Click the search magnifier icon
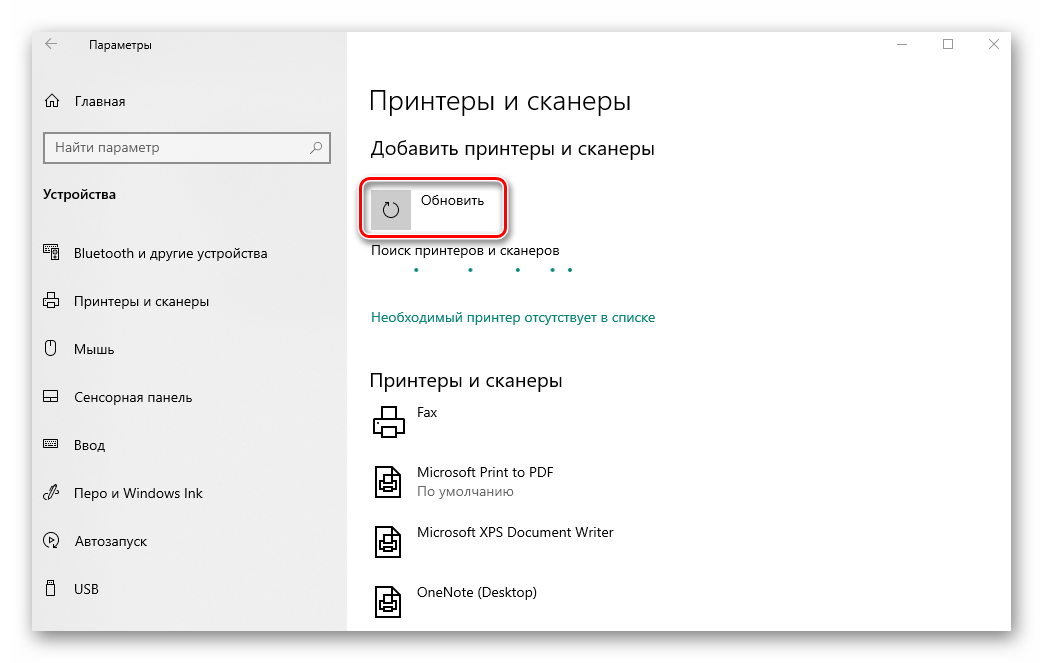Screen dimensions: 1043x663 316,148
